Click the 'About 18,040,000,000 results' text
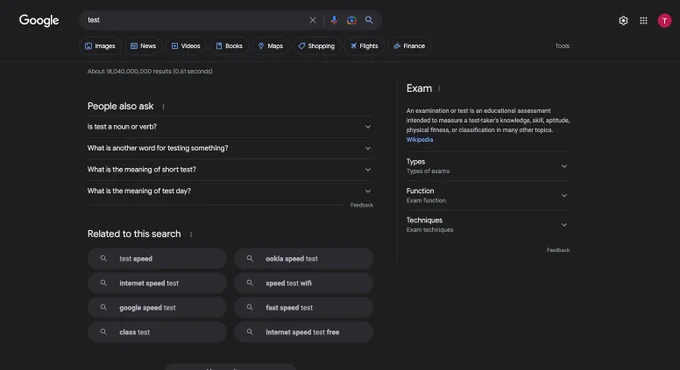The height and width of the screenshot is (370, 680). click(150, 72)
